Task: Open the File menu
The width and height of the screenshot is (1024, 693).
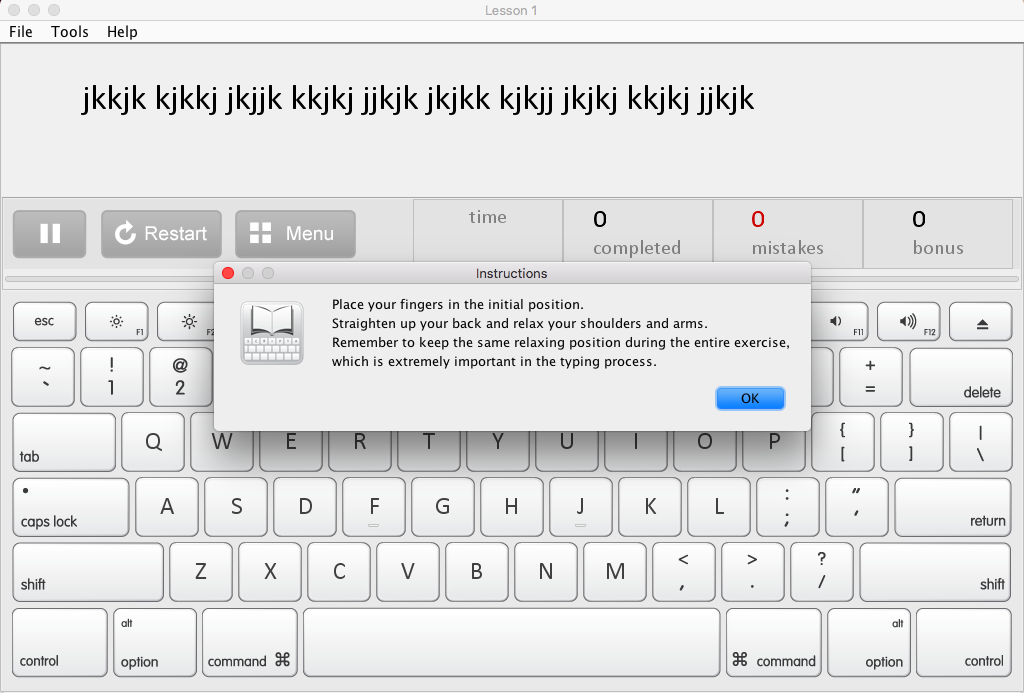Action: click(x=21, y=32)
